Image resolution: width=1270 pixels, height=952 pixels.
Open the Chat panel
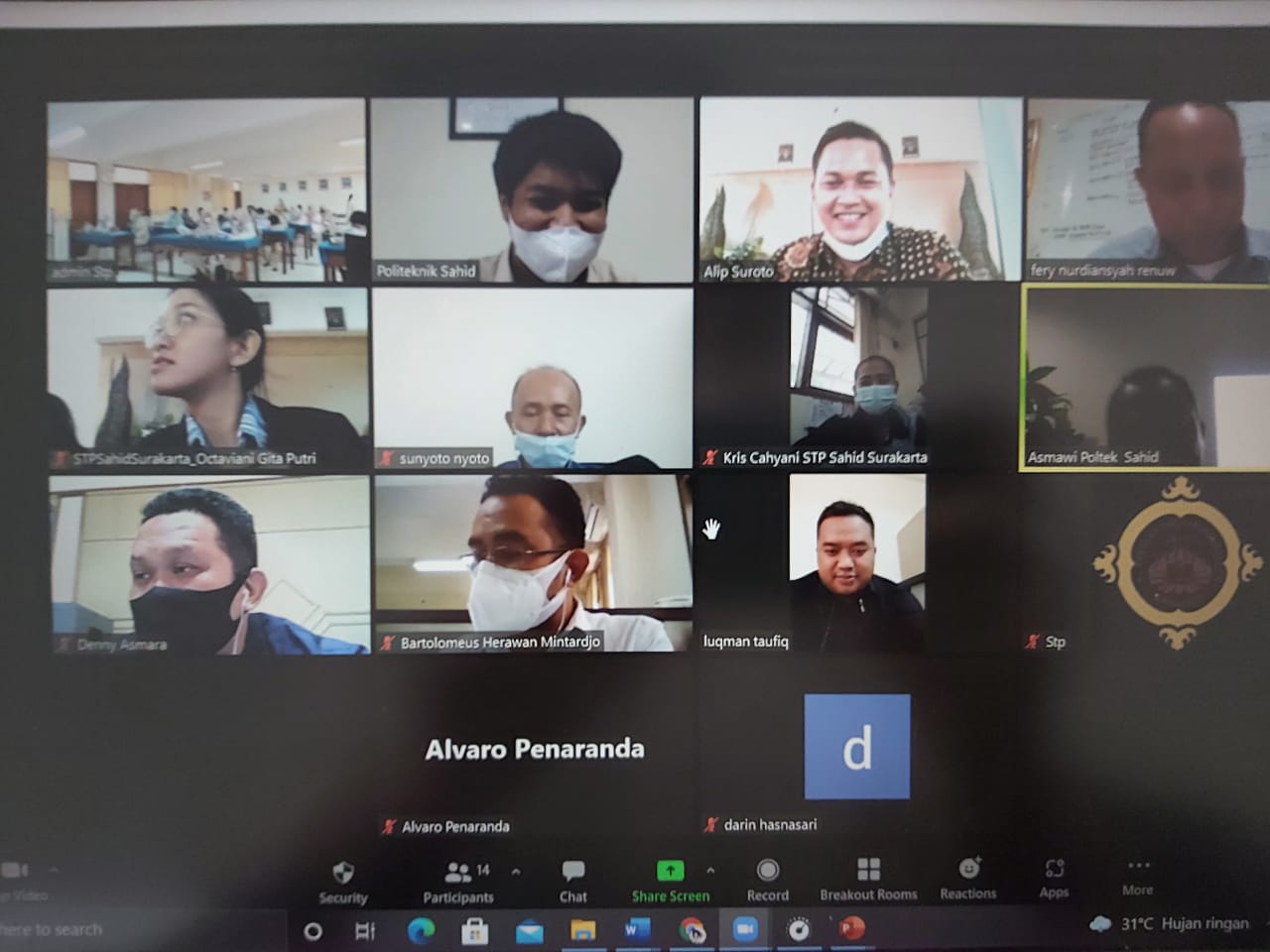(x=572, y=882)
